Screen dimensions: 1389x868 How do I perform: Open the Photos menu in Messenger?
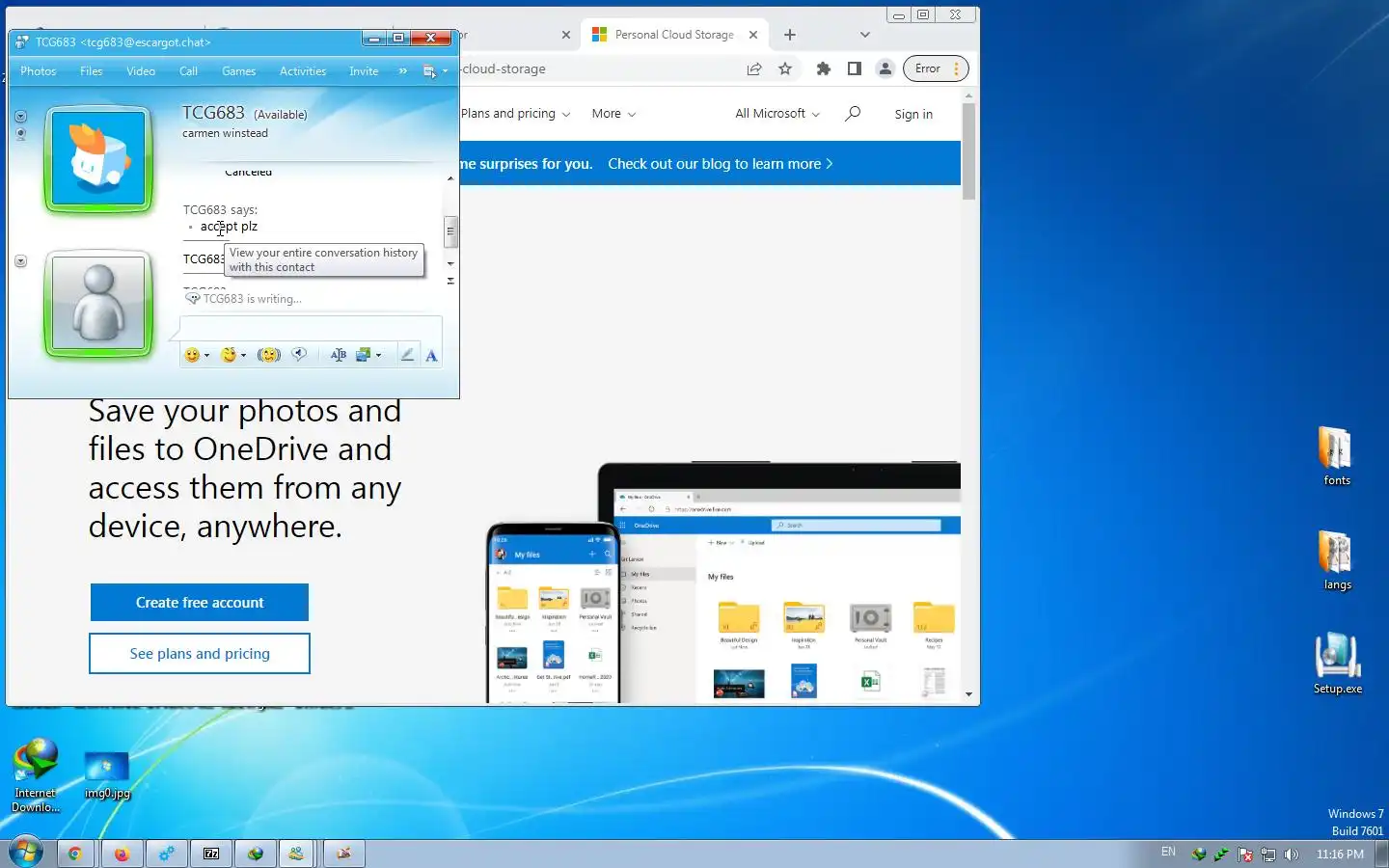click(39, 71)
